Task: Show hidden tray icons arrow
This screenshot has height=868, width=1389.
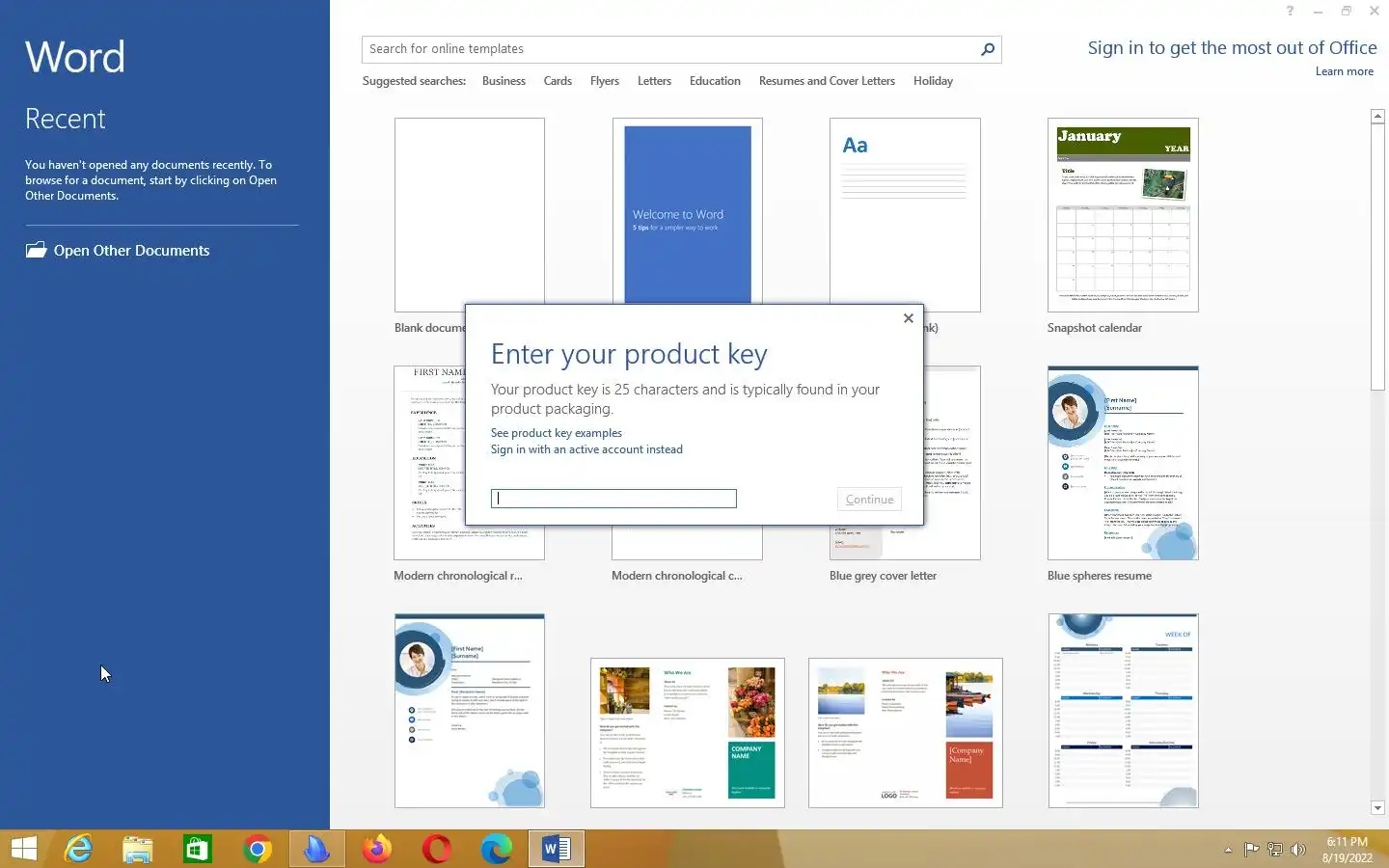Action: click(x=1228, y=850)
